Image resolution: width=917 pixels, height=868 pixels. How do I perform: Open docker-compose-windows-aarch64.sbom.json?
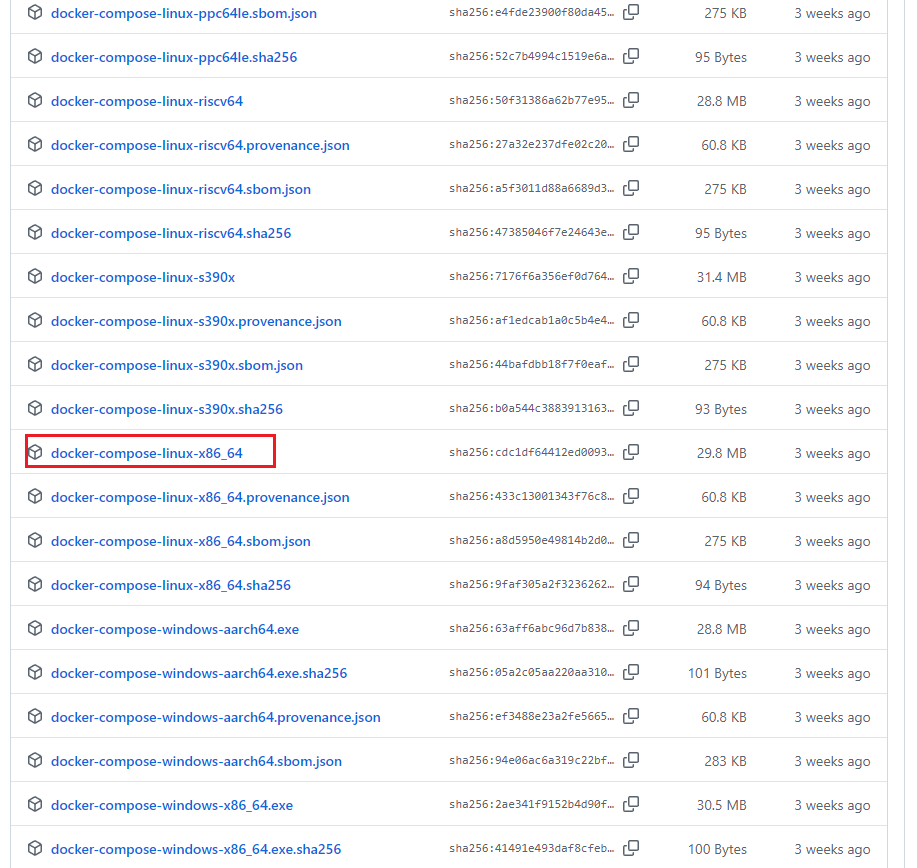click(196, 762)
